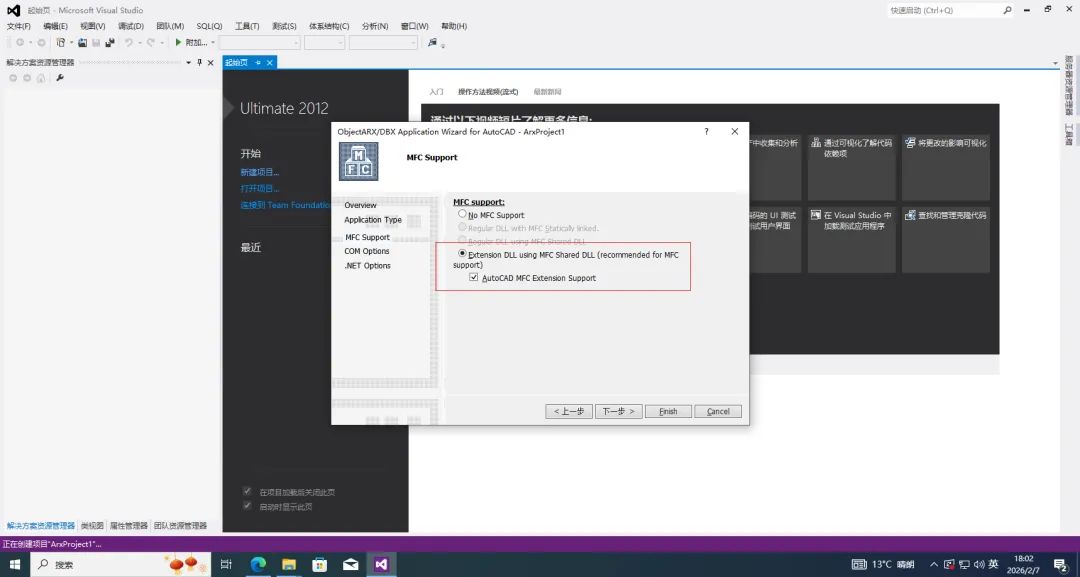
Task: Click the Solution Explorer home icon
Action: pos(41,78)
